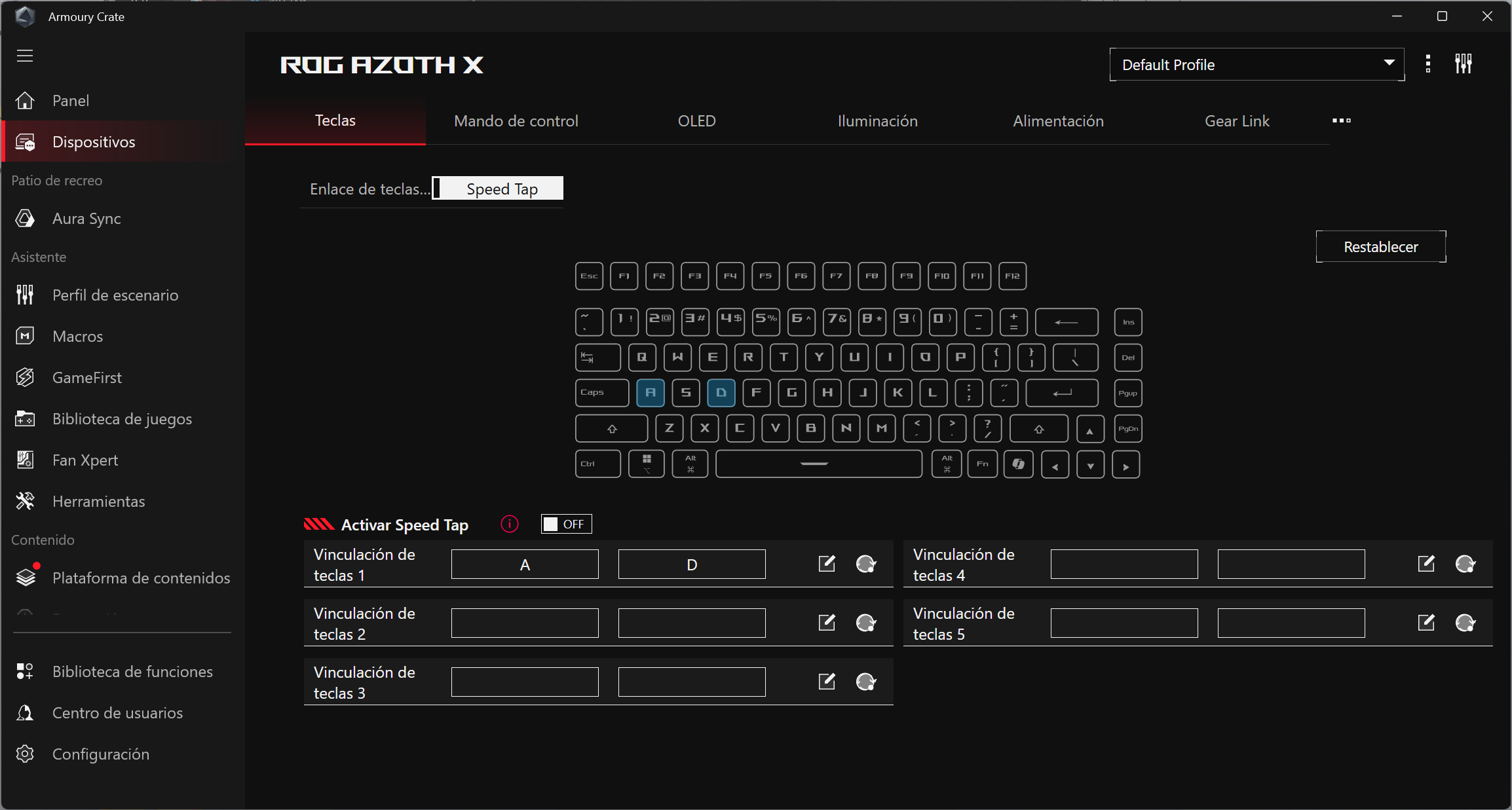Select the Speed Tap sub-tab

coord(502,189)
